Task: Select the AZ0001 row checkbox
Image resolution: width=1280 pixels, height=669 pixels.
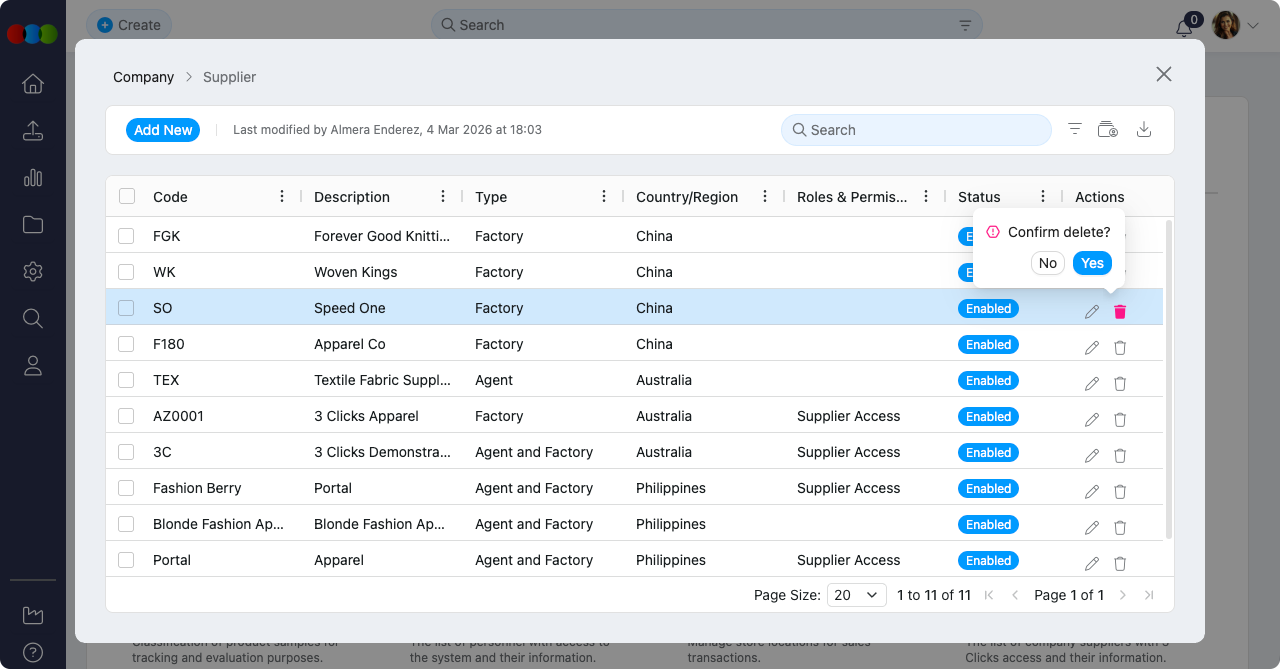Action: click(x=126, y=416)
